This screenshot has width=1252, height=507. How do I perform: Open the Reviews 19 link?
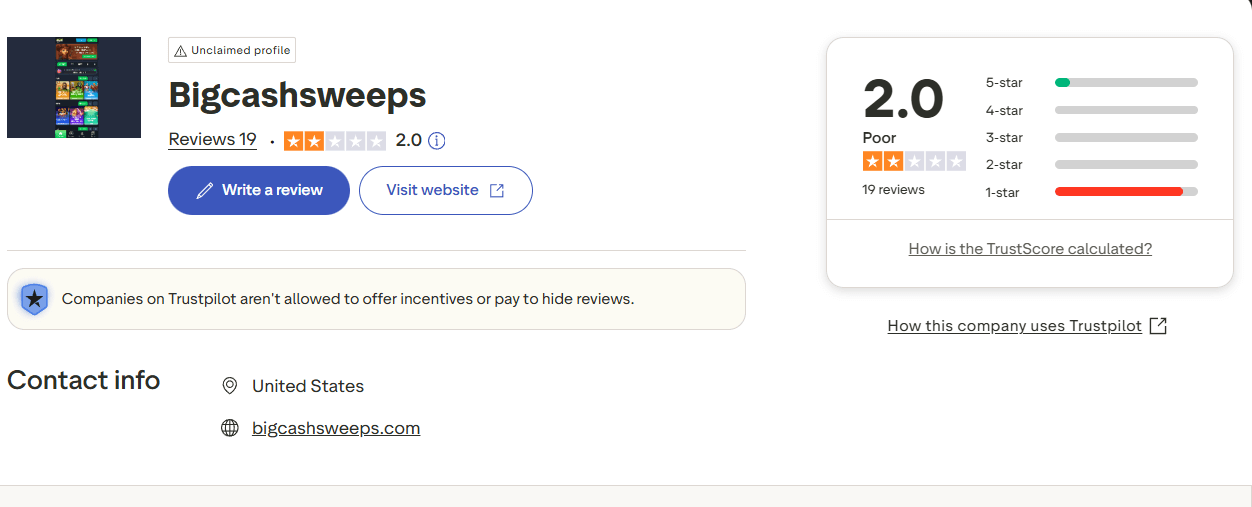point(212,140)
